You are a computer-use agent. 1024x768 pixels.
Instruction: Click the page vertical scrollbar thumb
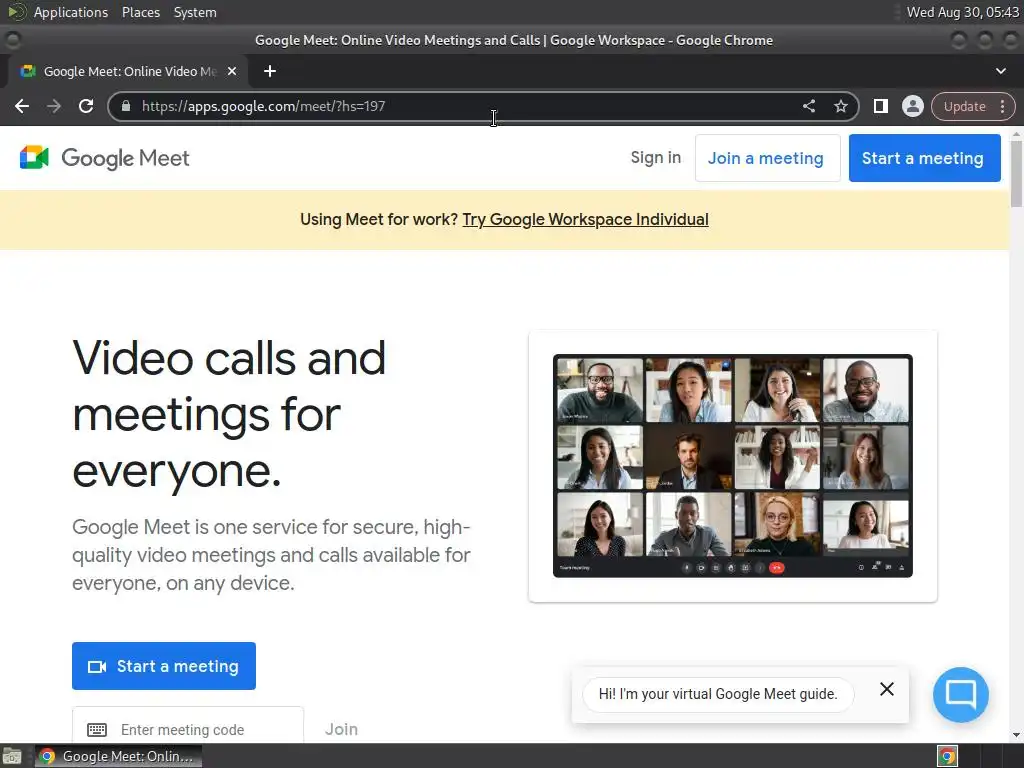(1016, 174)
